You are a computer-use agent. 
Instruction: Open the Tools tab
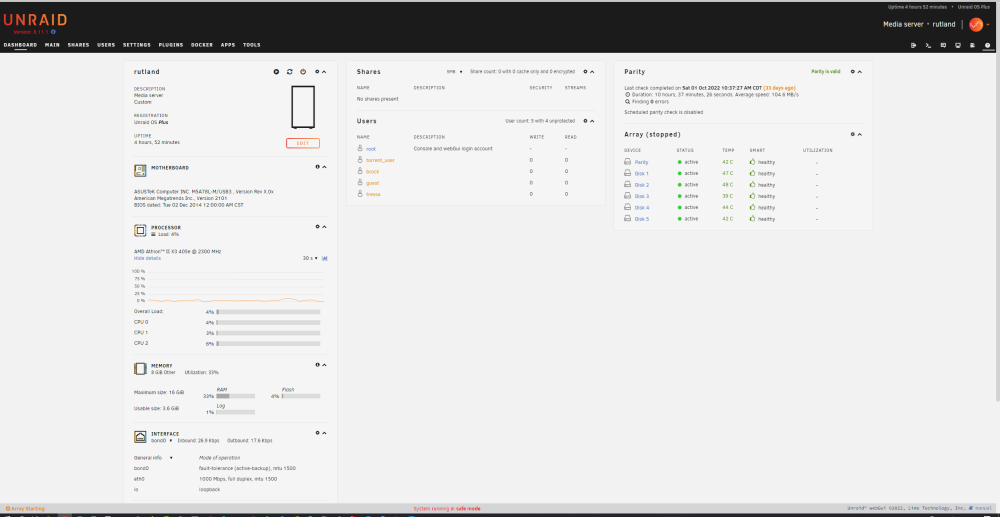coord(251,45)
